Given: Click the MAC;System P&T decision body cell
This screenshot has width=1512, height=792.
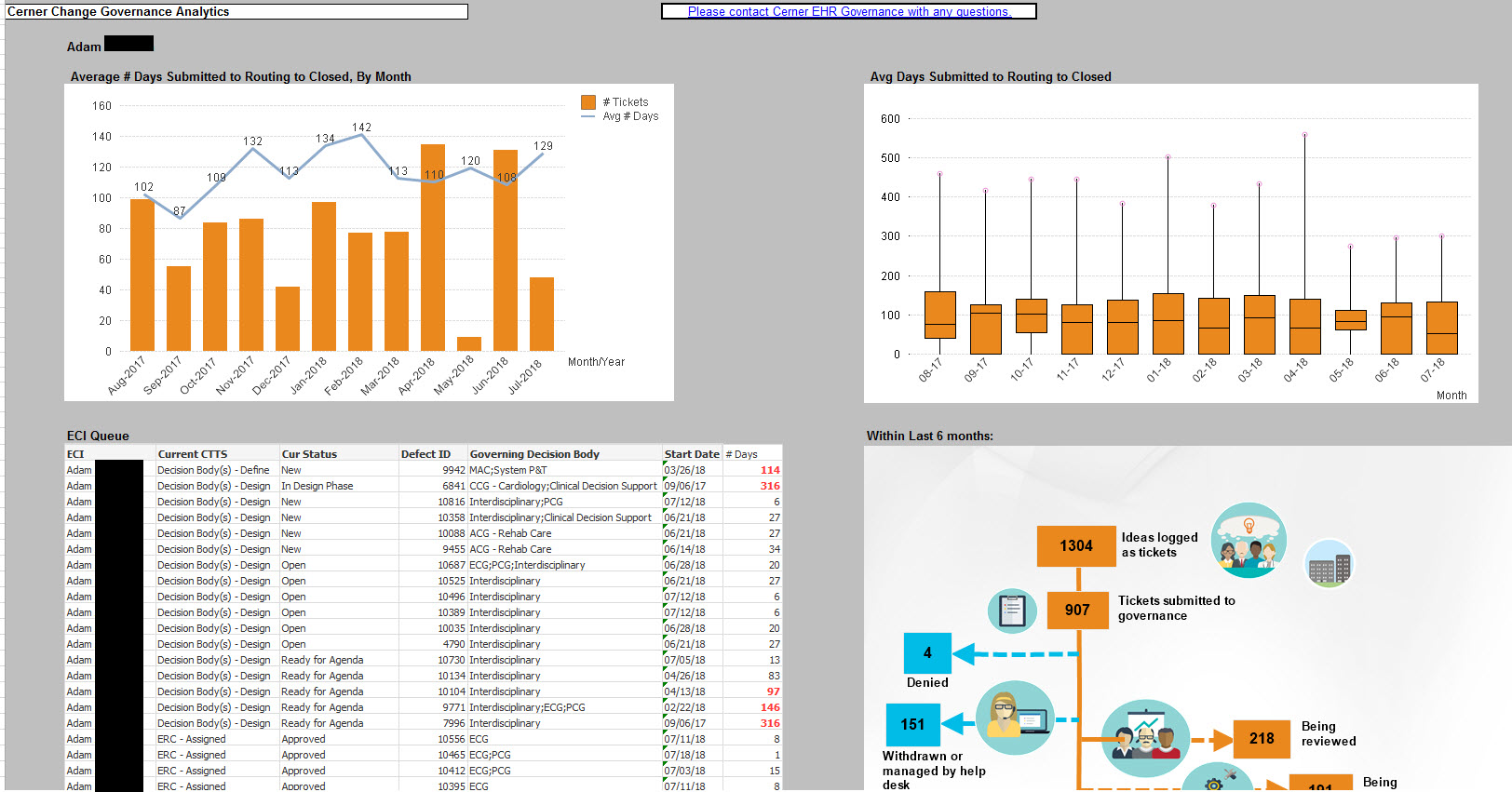Looking at the screenshot, I should (565, 470).
